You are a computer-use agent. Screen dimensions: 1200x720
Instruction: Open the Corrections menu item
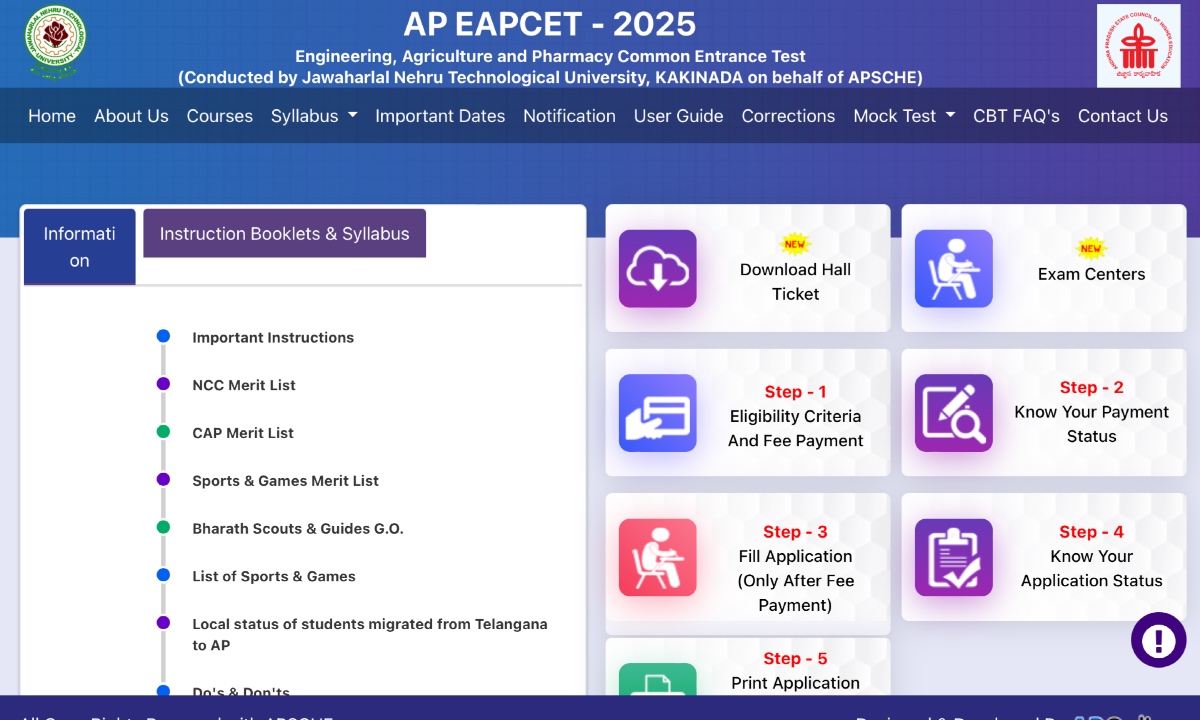point(788,116)
